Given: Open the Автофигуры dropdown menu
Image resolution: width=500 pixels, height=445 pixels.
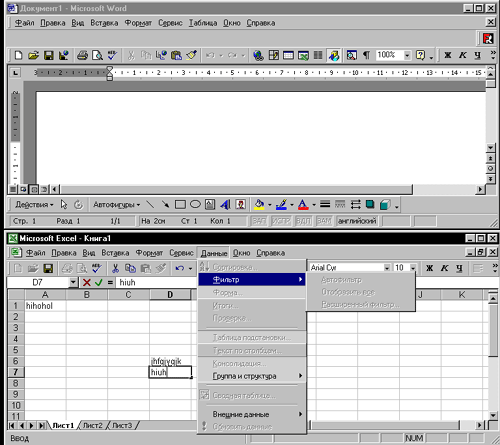Looking at the screenshot, I should 116,204.
